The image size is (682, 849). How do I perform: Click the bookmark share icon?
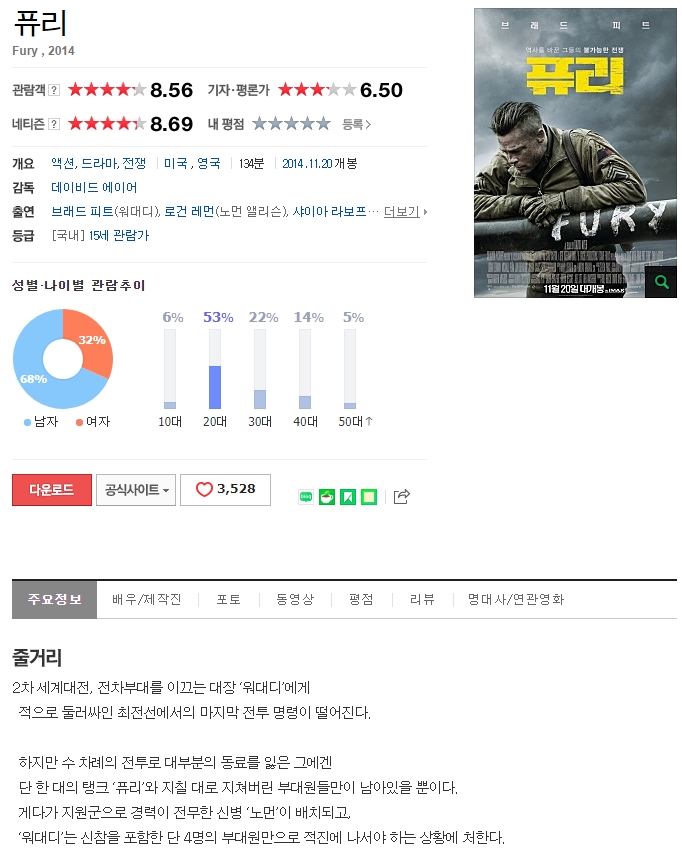pyautogui.click(x=348, y=497)
